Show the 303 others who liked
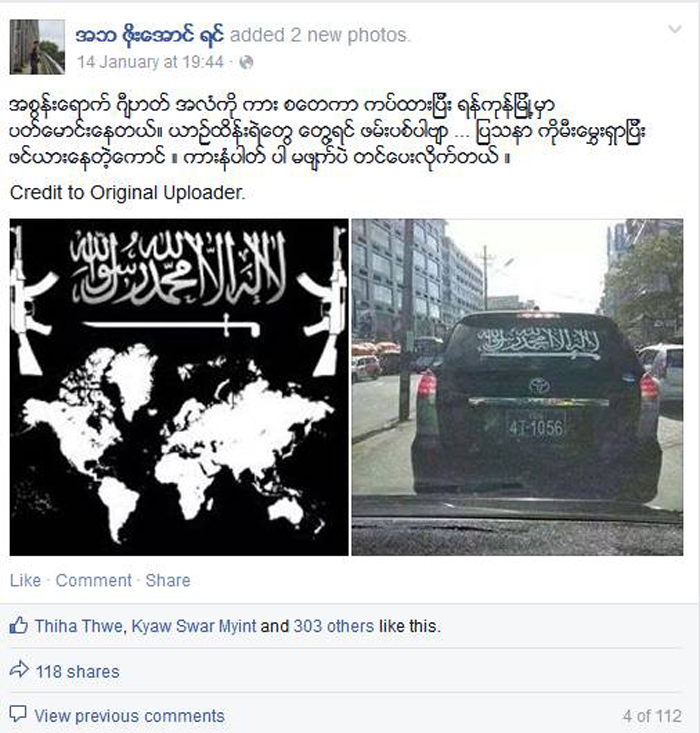This screenshot has height=733, width=700. point(333,626)
